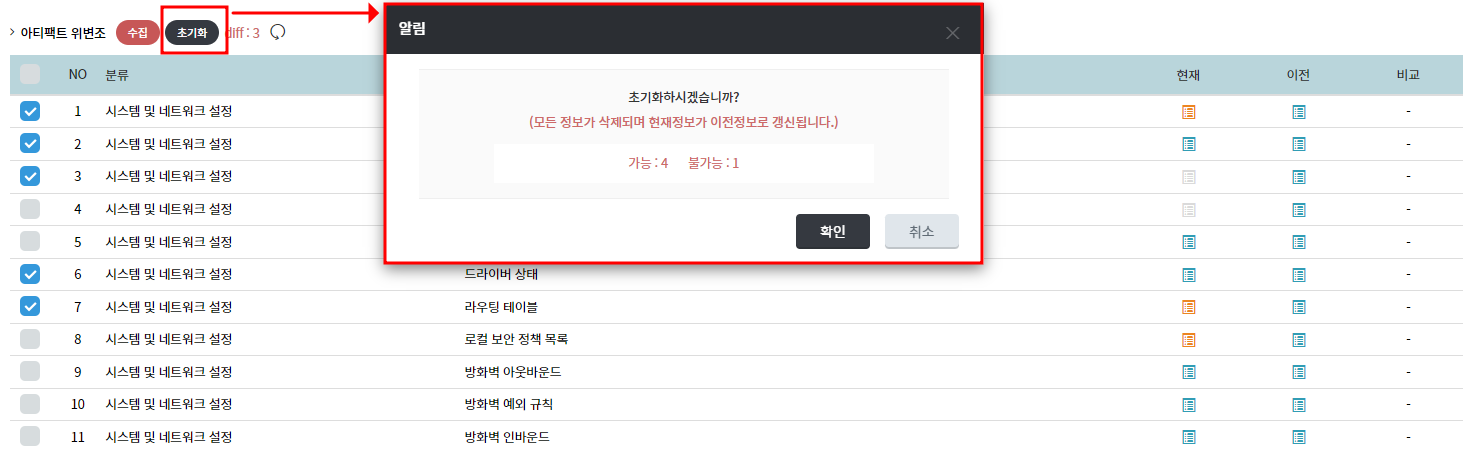Open previous info icon for row 1
This screenshot has height=451, width=1476.
point(1299,112)
